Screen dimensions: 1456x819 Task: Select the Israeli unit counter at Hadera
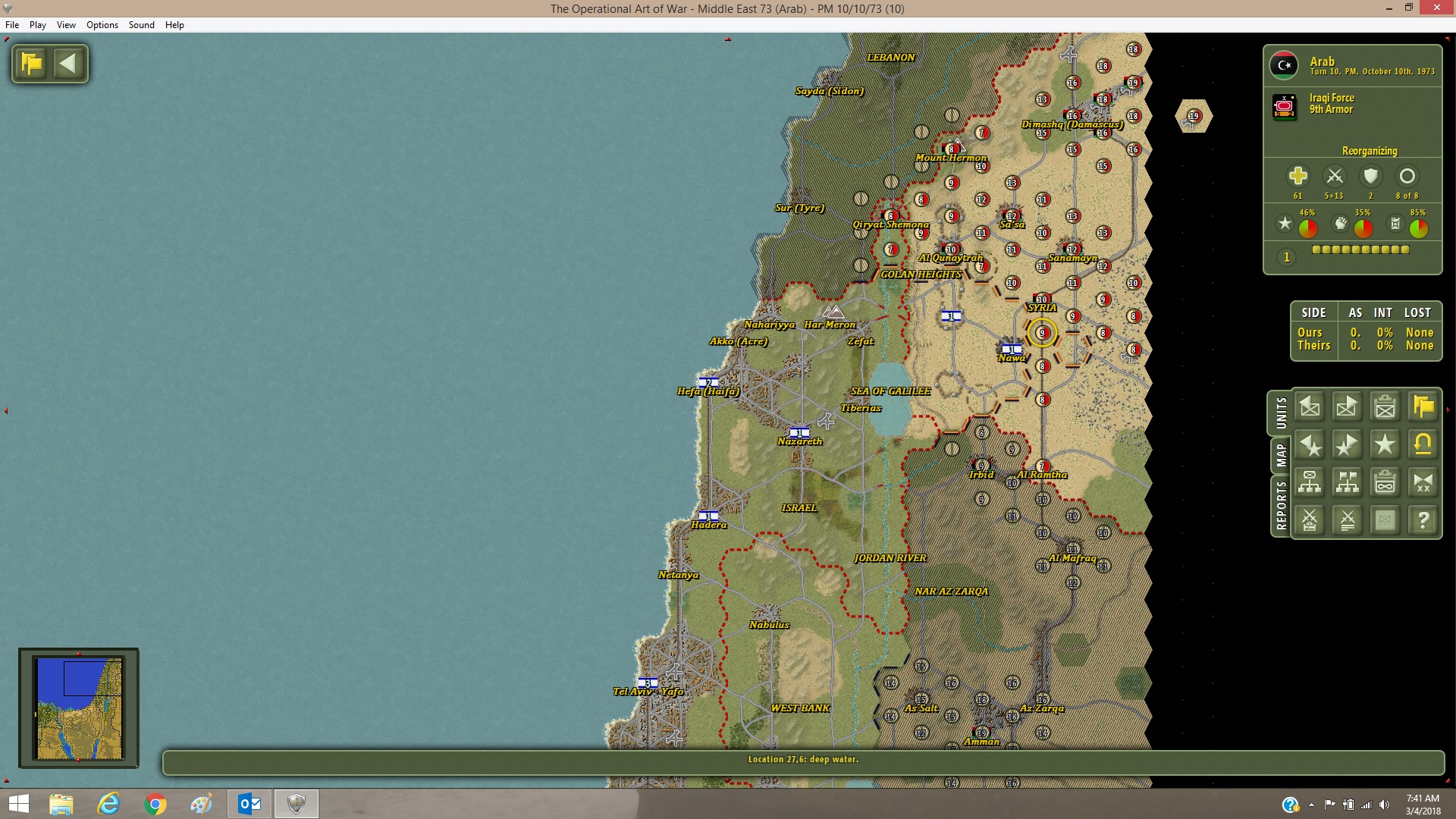click(708, 516)
